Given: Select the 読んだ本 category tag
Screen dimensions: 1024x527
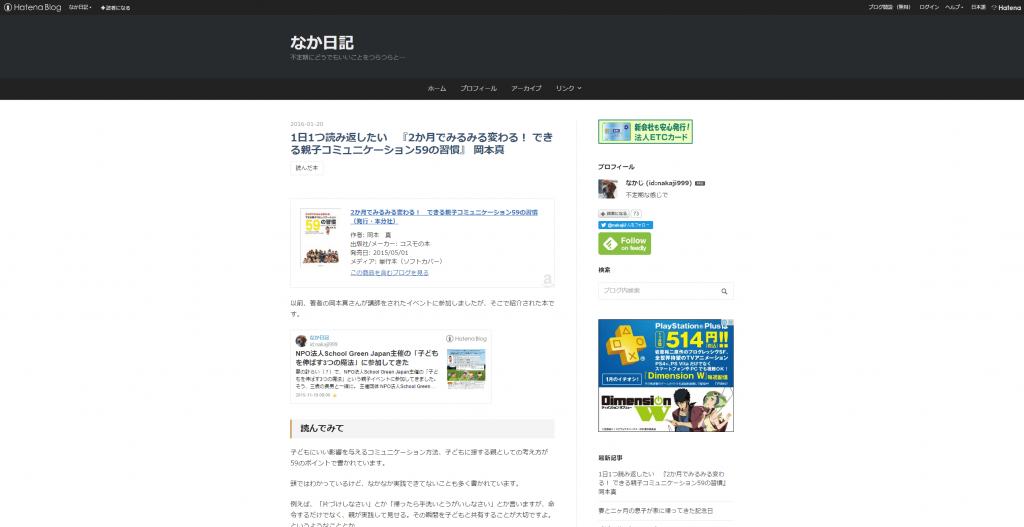Looking at the screenshot, I should tap(307, 168).
